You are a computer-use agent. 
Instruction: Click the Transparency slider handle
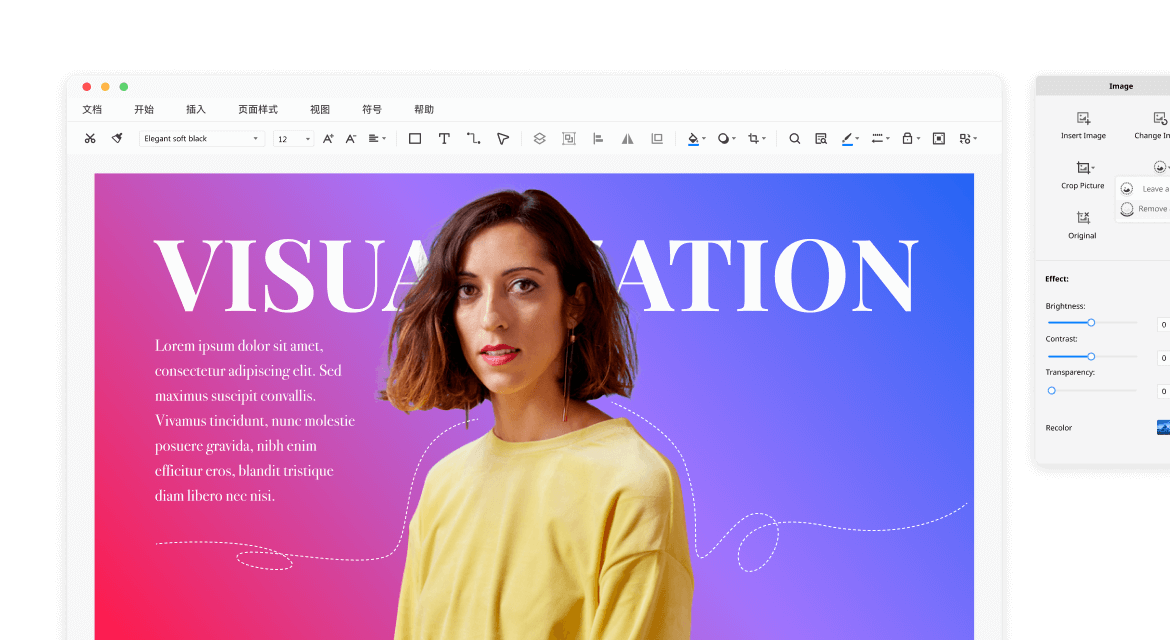[x=1051, y=390]
